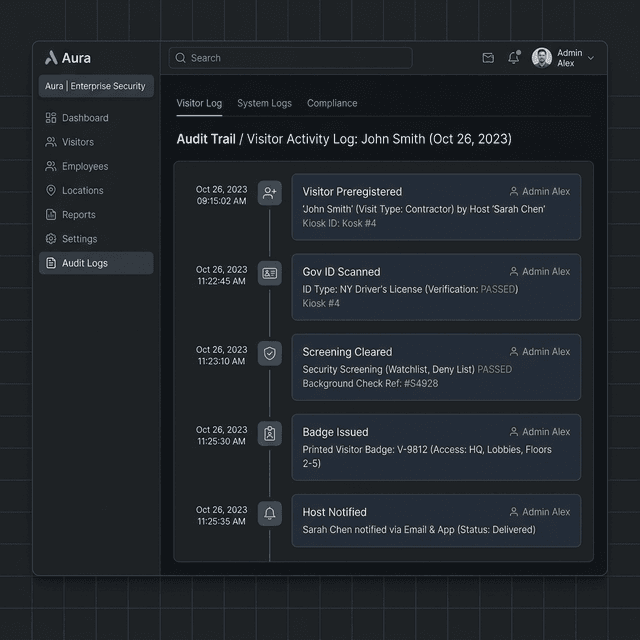Click the Audit Trail breadcrumb link
Viewport: 640px width, 640px height.
click(206, 139)
